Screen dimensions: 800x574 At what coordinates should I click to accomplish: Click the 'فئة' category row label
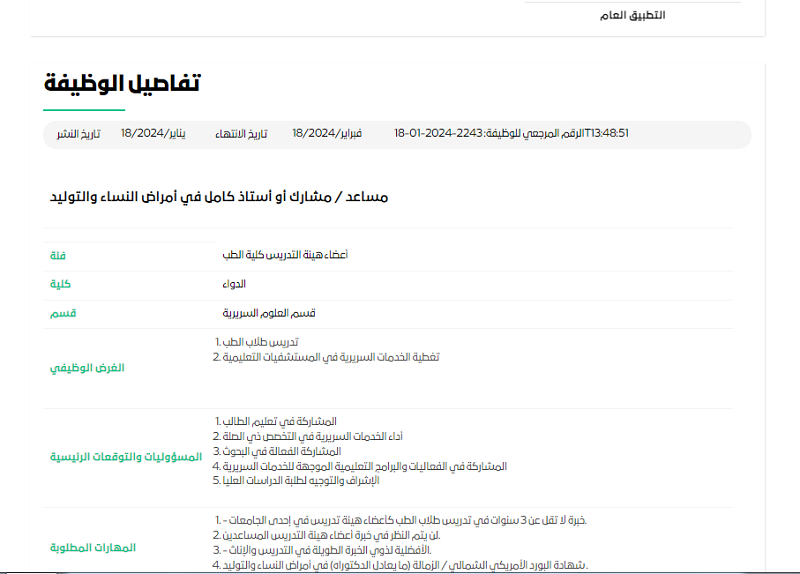58,256
